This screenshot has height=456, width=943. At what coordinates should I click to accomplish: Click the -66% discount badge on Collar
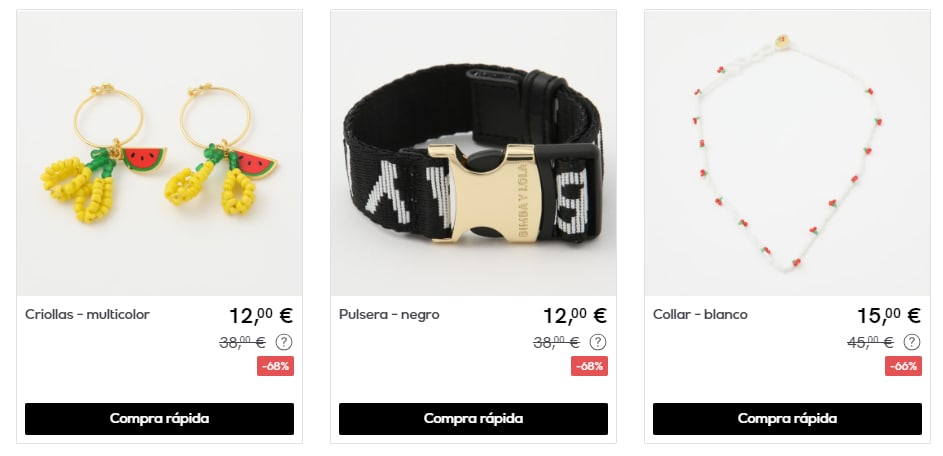(903, 366)
